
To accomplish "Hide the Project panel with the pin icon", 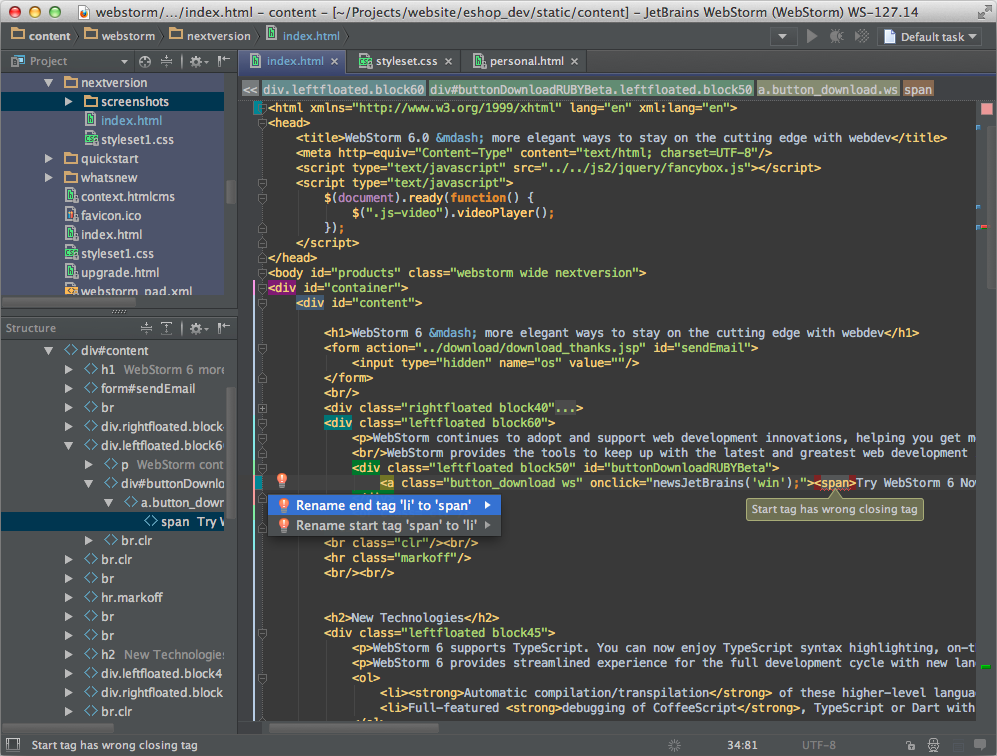I will 222,61.
